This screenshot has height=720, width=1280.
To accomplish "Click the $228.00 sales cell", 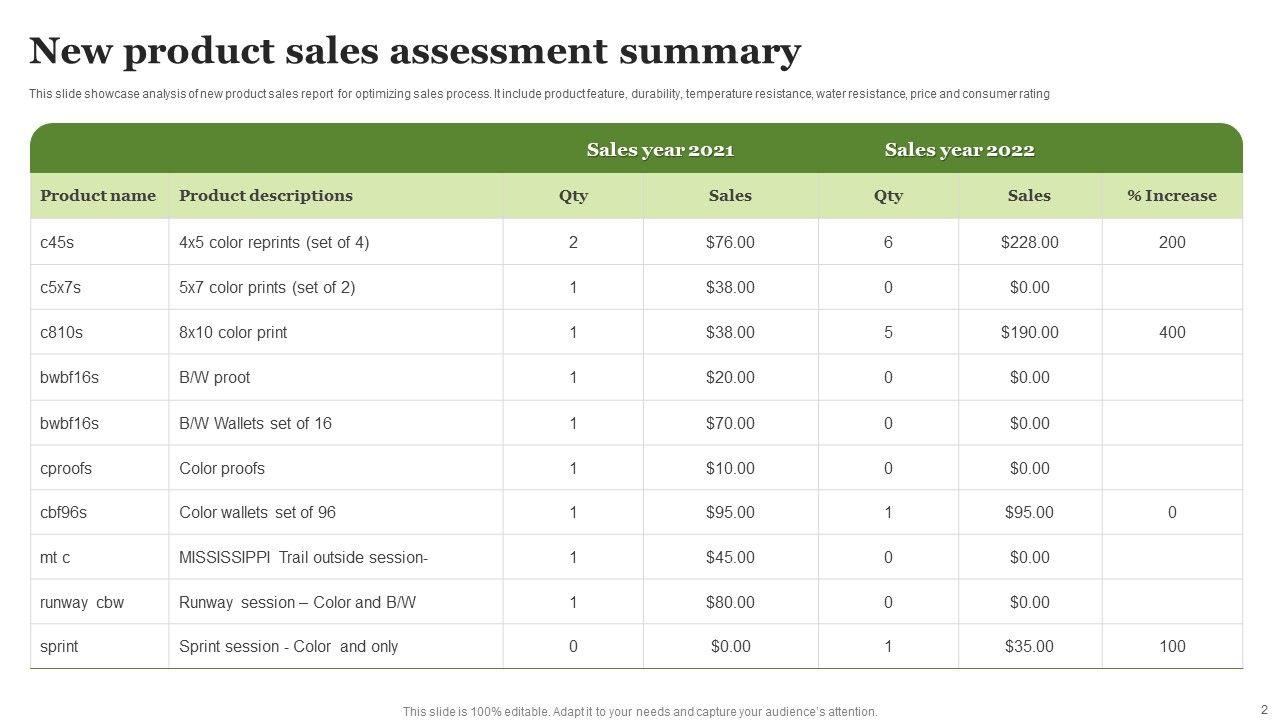I will pos(1029,242).
